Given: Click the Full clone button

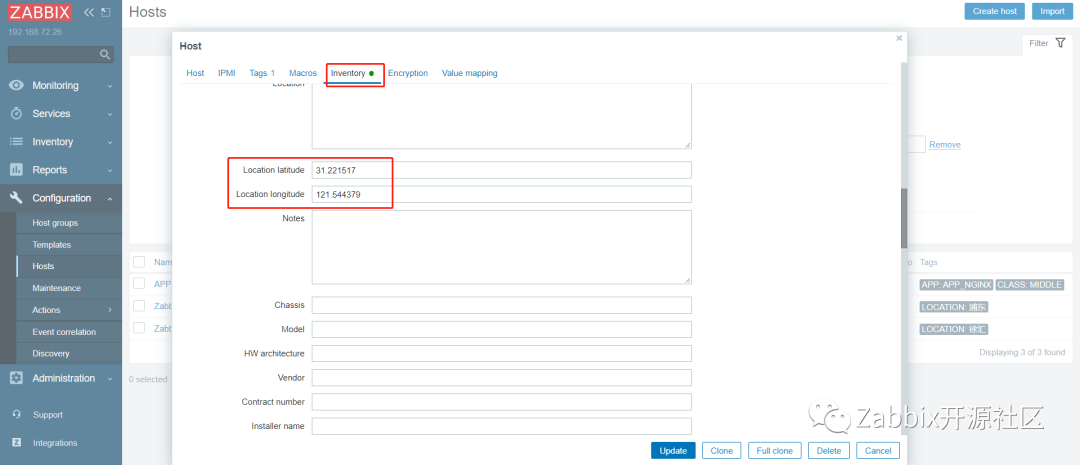Looking at the screenshot, I should click(774, 451).
